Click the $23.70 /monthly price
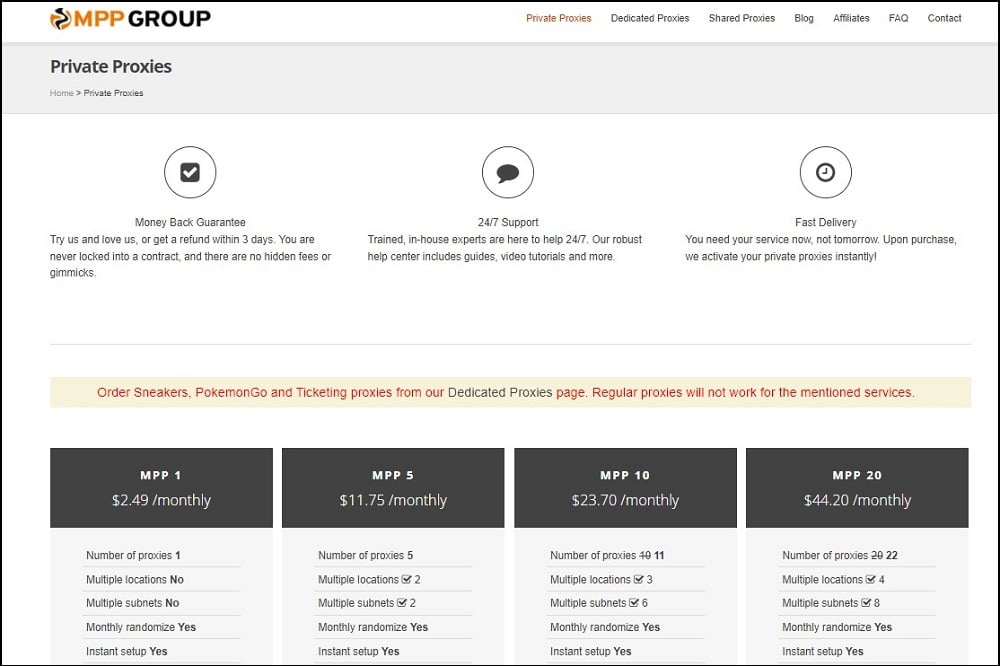Screen dimensions: 1000x666 tap(625, 500)
